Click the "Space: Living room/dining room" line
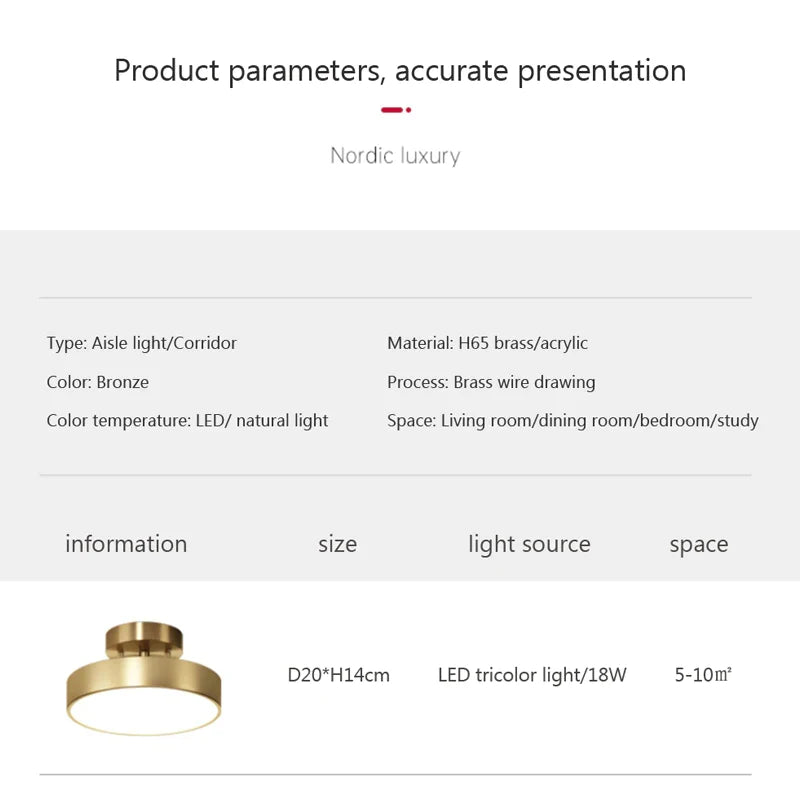 [x=573, y=421]
